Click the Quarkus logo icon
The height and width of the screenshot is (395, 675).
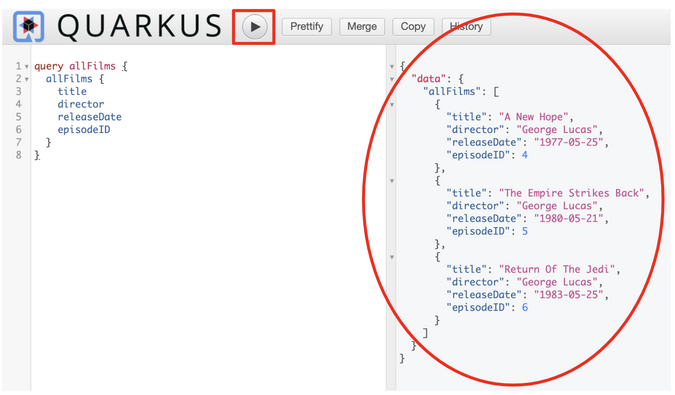click(x=28, y=26)
